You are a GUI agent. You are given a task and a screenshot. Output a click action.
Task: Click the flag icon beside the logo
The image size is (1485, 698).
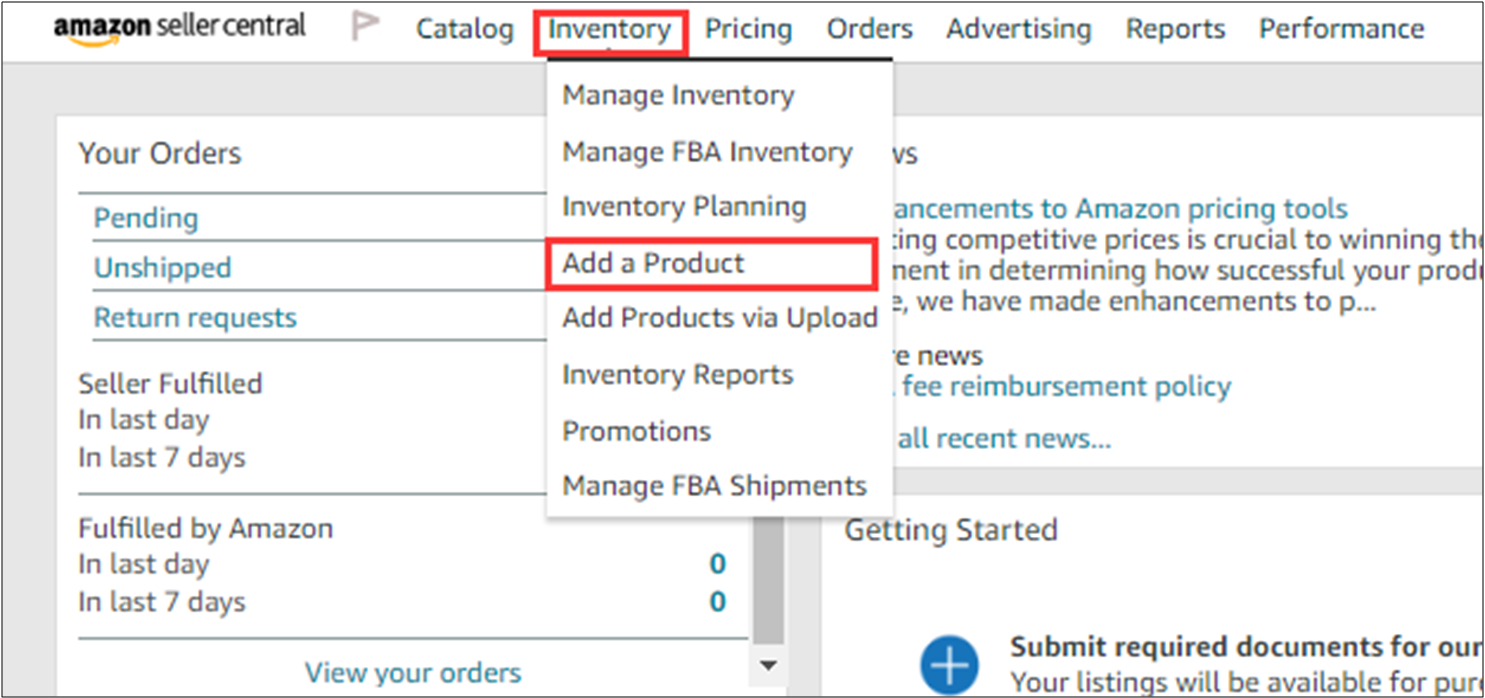pyautogui.click(x=366, y=28)
